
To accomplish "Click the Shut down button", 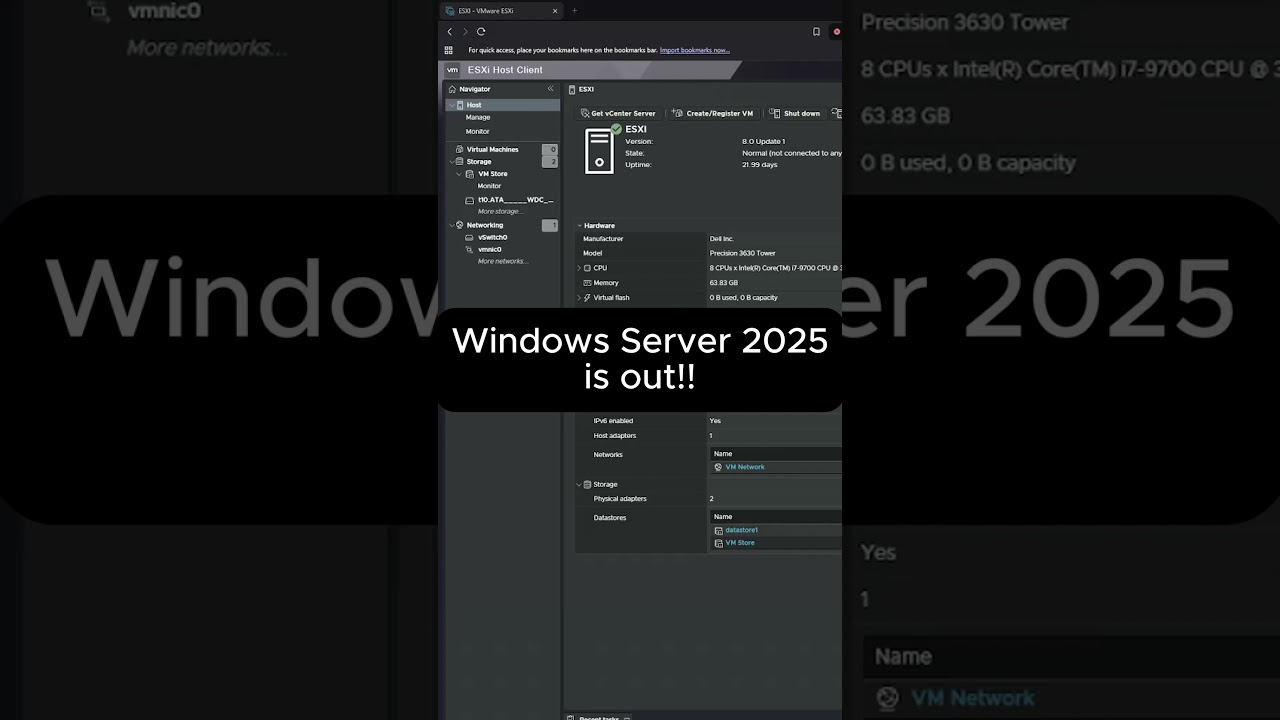I will [x=796, y=113].
